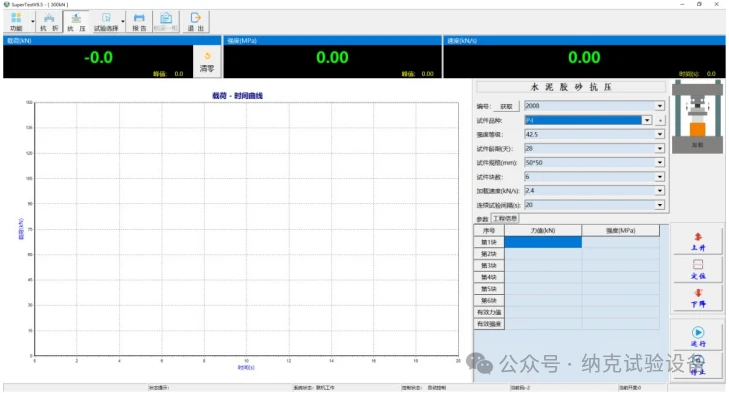Open the 试件规格 dropdown showing 50*50
The height and width of the screenshot is (393, 729).
point(660,163)
